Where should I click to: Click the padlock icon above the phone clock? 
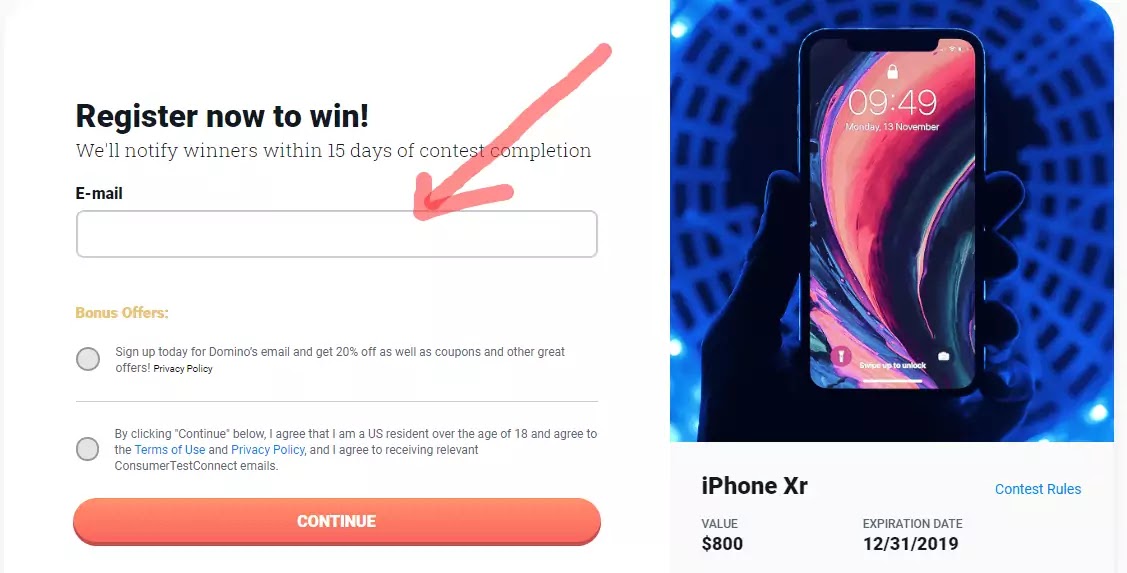[892, 71]
